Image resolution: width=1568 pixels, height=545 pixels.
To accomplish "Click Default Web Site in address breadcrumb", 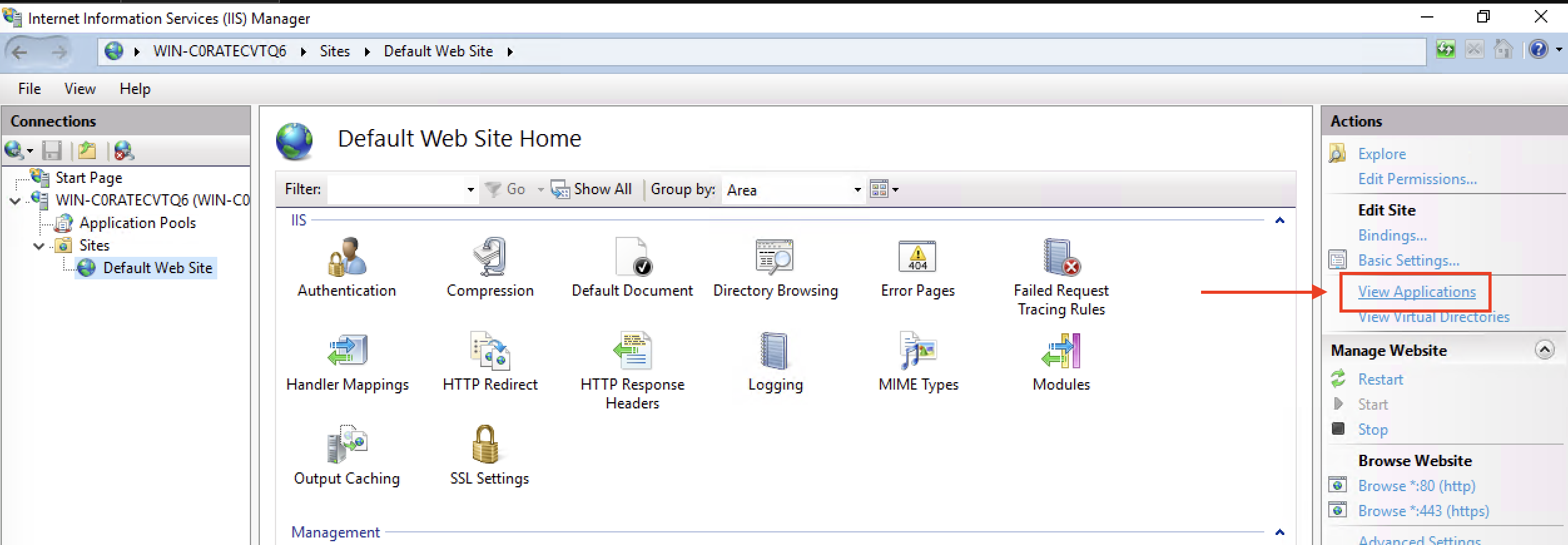I will (438, 51).
